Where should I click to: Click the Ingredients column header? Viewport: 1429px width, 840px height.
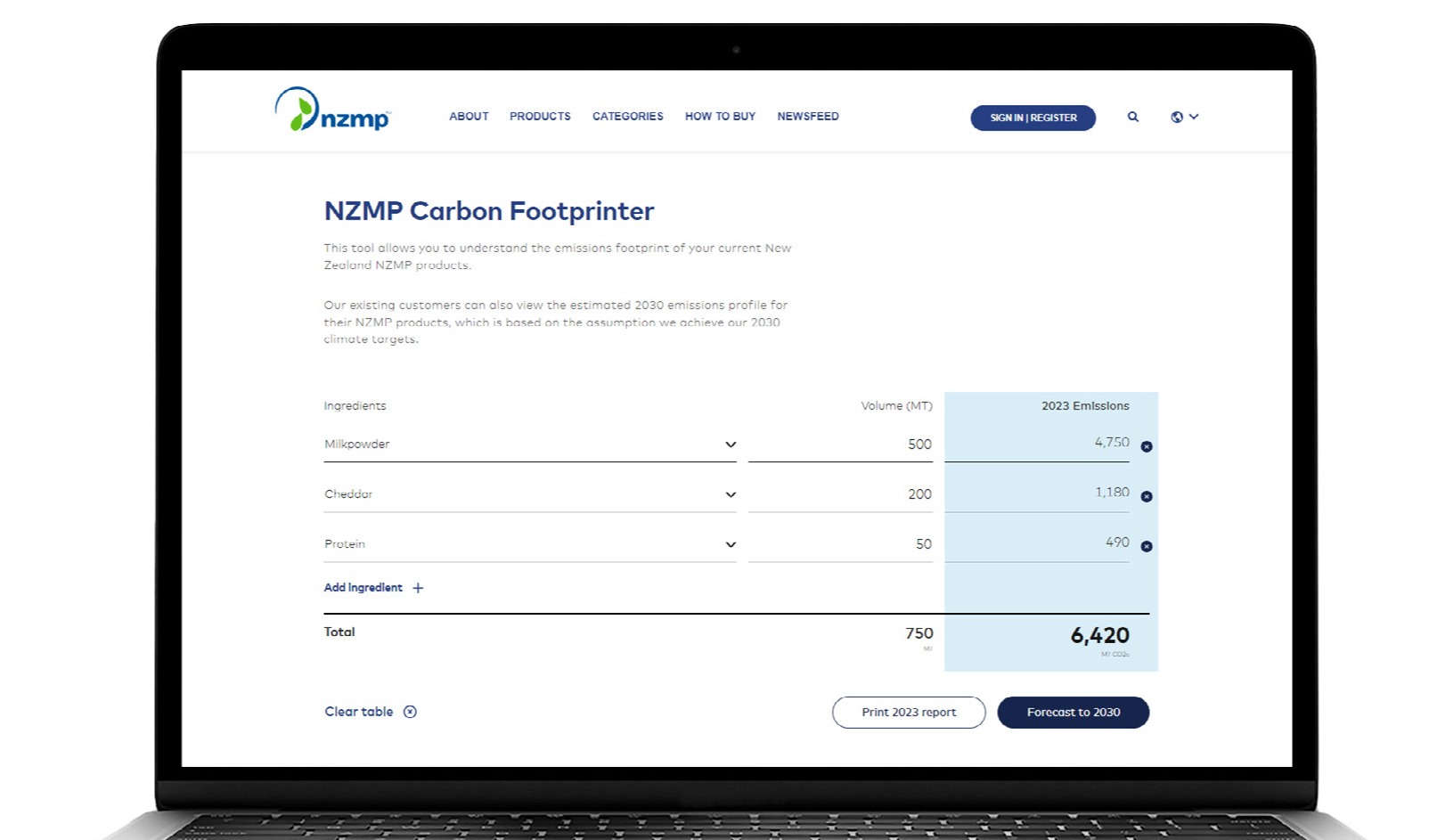(x=355, y=406)
